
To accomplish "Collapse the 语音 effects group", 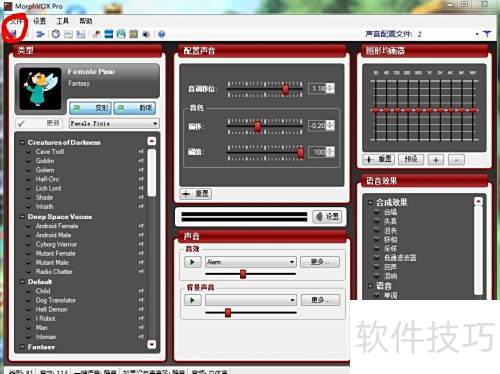I will click(370, 286).
